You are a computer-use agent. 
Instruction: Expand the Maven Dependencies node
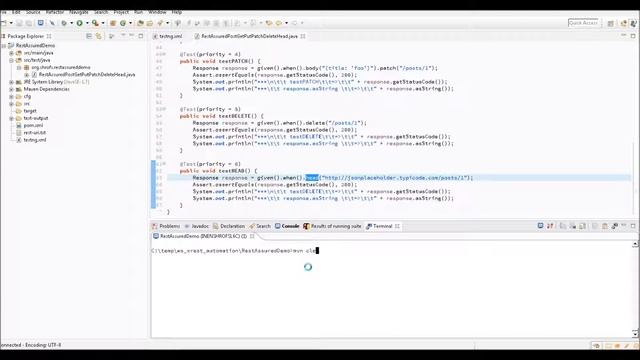(12, 89)
